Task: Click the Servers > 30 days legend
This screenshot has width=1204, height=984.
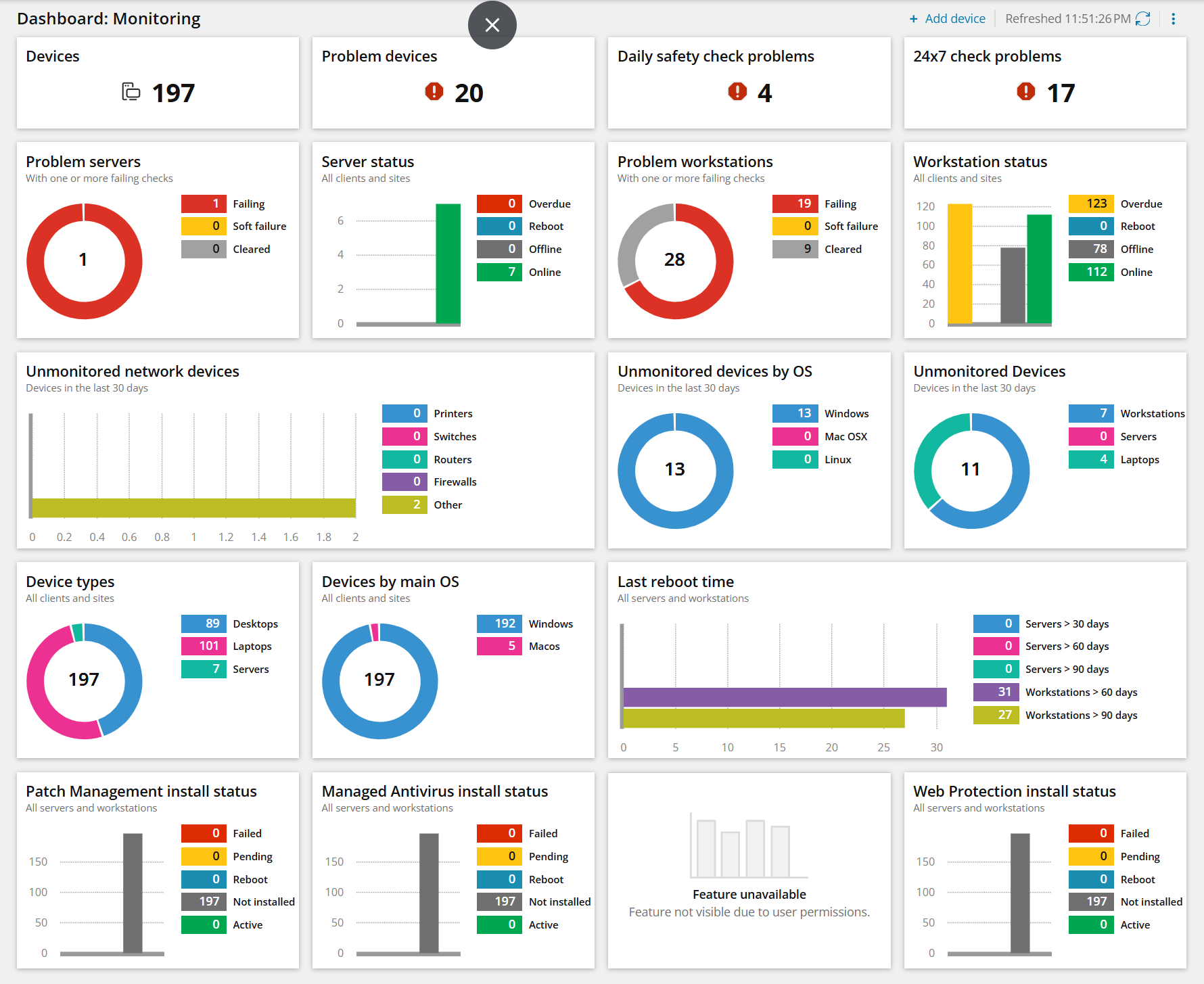Action: (1041, 624)
